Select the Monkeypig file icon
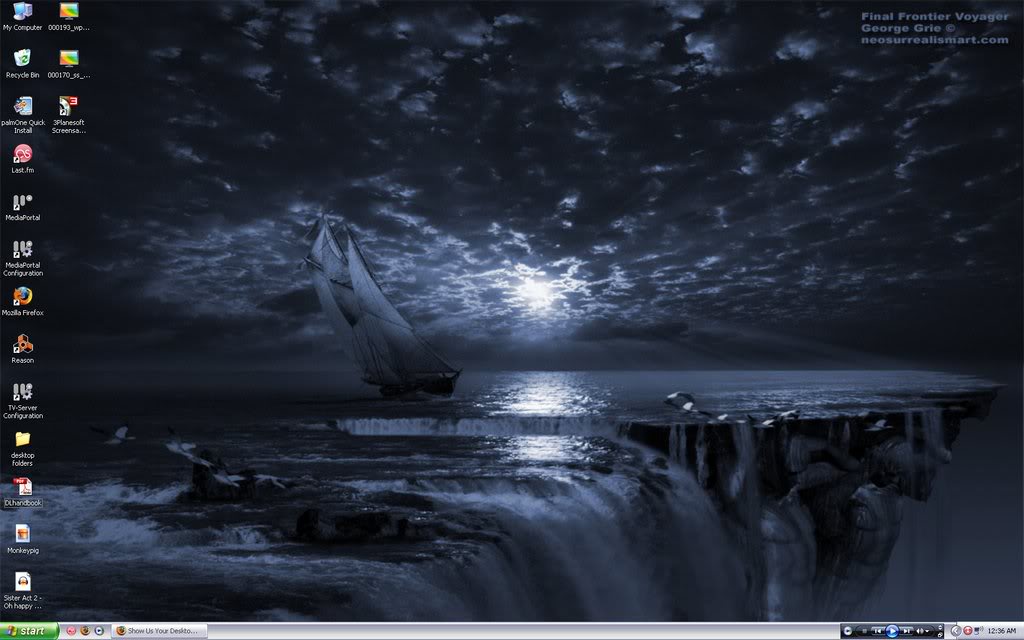The width and height of the screenshot is (1024, 640). [x=23, y=539]
